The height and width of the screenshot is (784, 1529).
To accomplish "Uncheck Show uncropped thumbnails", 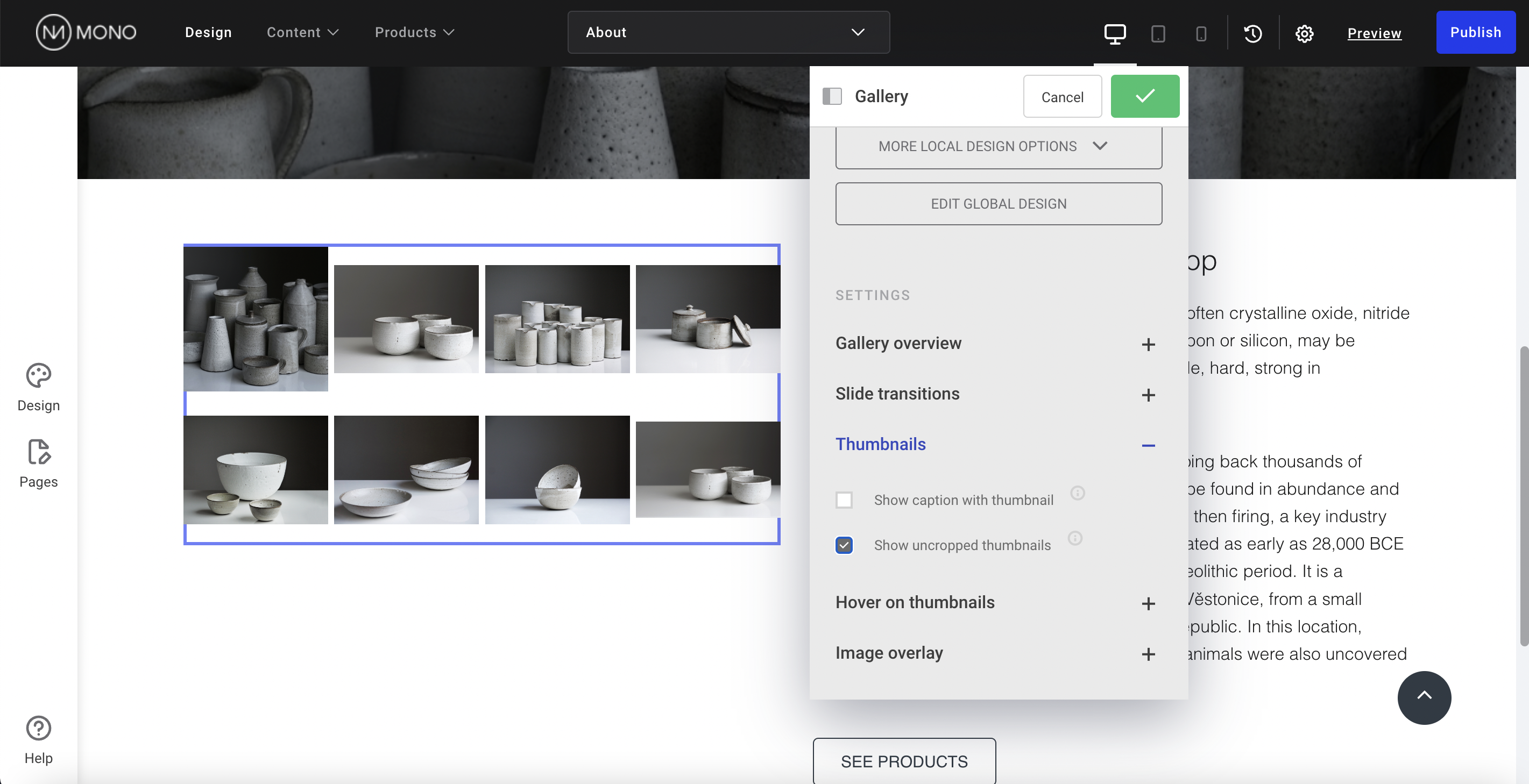I will [x=844, y=545].
